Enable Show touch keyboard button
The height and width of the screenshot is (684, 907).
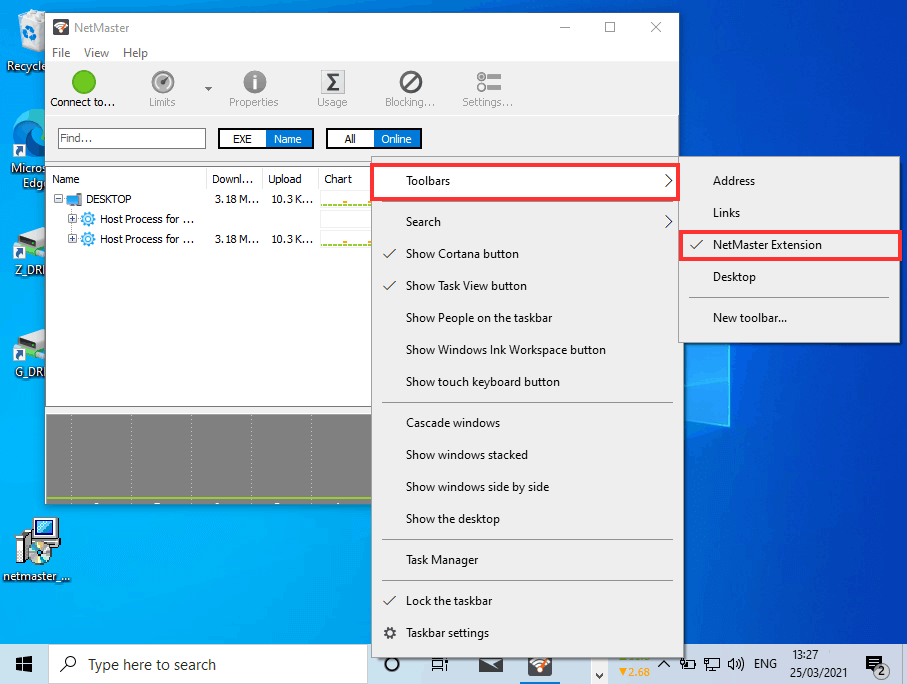click(527, 382)
